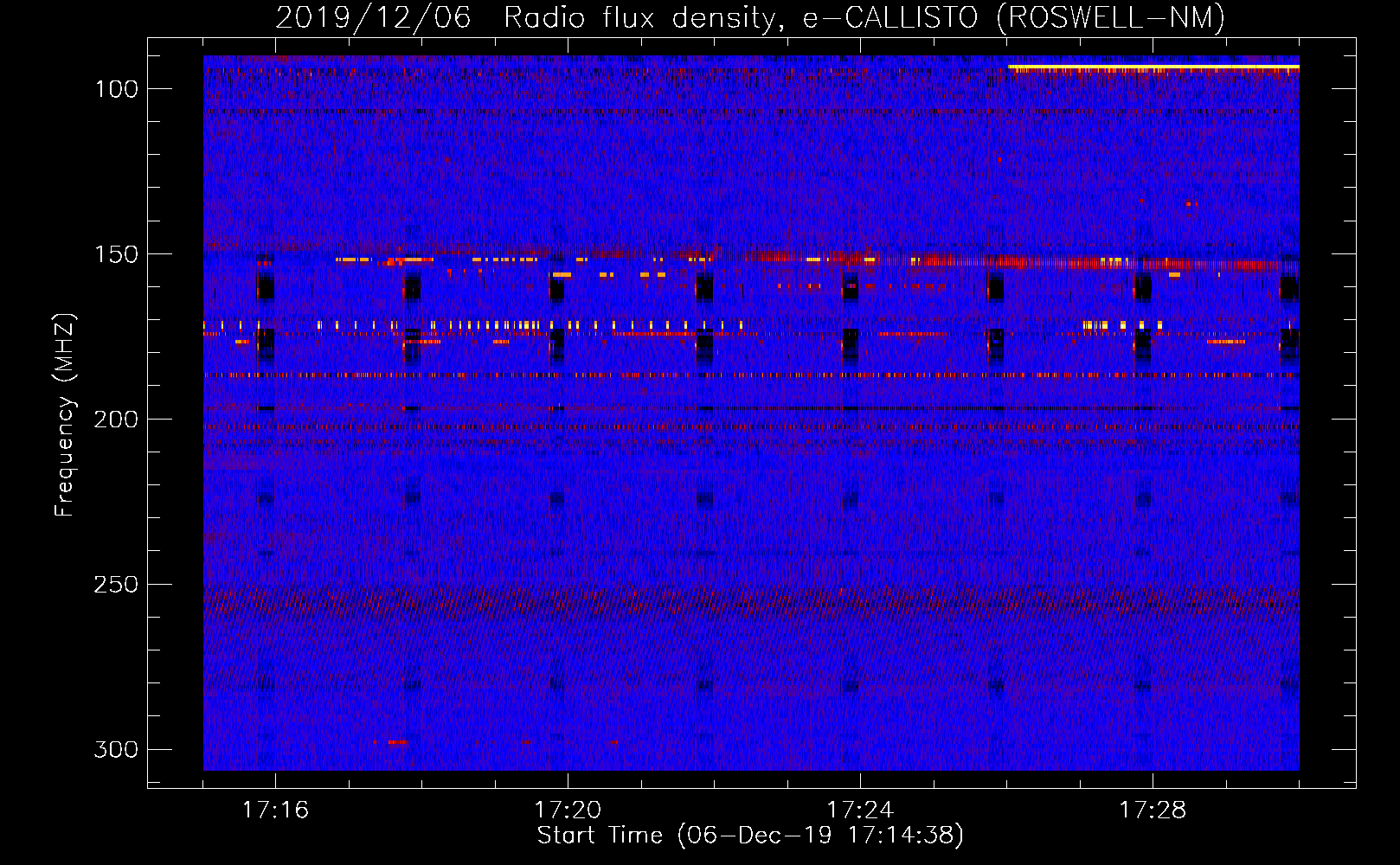
Task: Click the 150 frequency tick label
Action: coord(116,254)
